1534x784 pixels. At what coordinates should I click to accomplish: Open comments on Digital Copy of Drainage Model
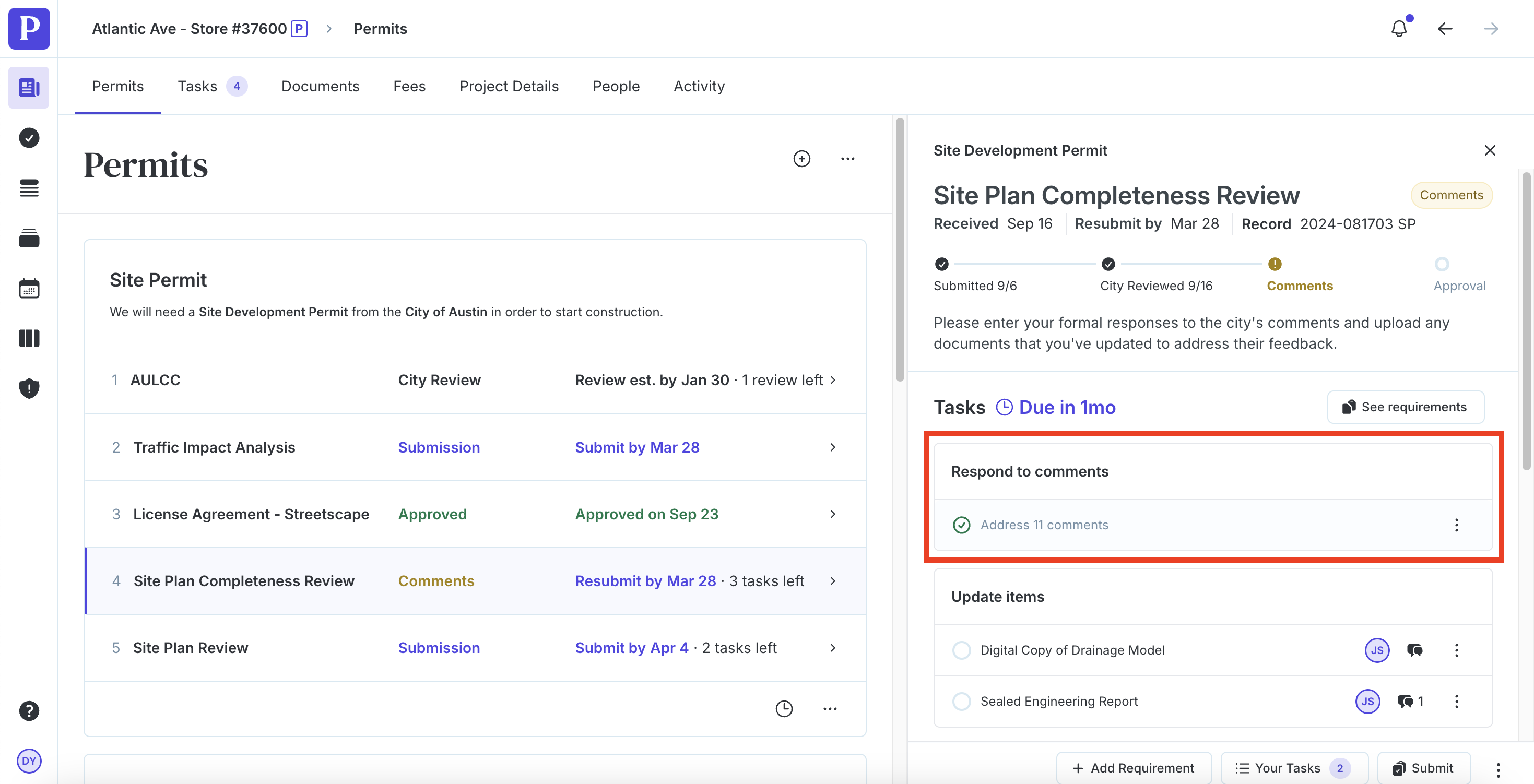pos(1414,650)
